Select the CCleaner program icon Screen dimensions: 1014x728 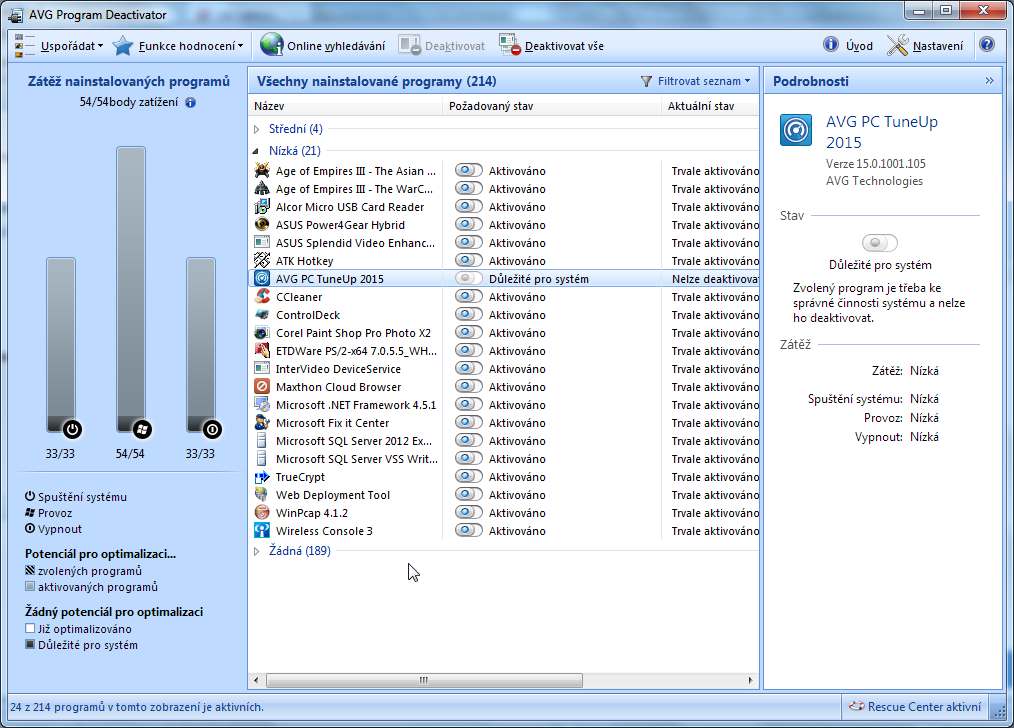click(262, 297)
